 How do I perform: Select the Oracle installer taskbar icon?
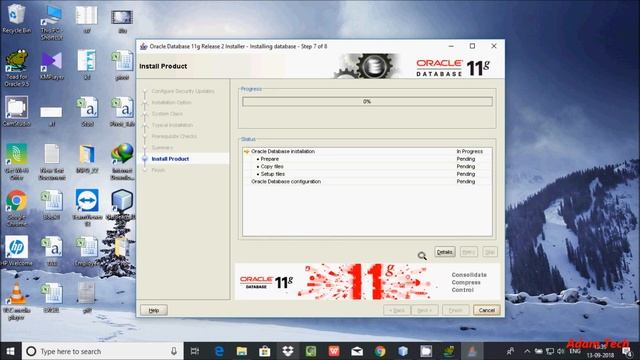472,351
